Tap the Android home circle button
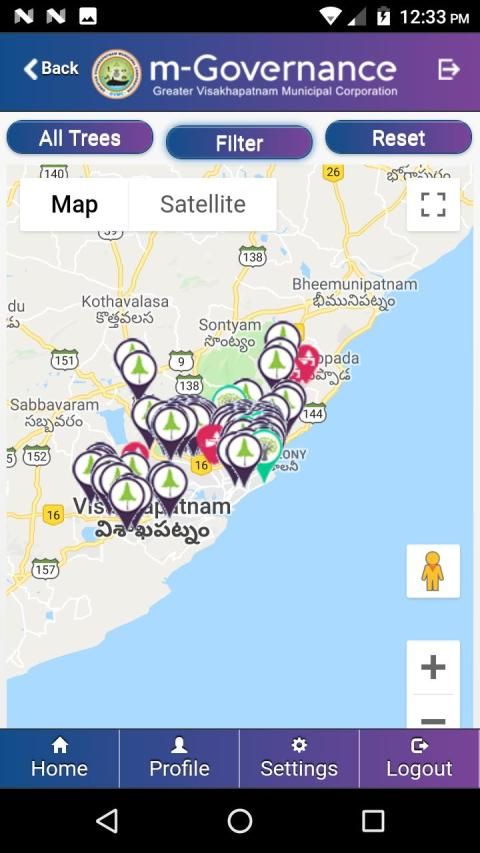This screenshot has height=853, width=480. tap(239, 820)
